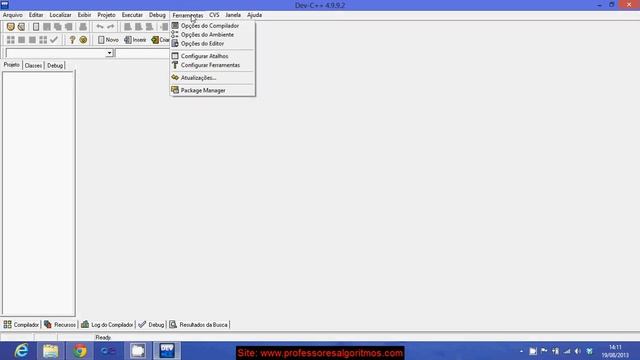Open the Recursos bottom tab

(x=60, y=325)
